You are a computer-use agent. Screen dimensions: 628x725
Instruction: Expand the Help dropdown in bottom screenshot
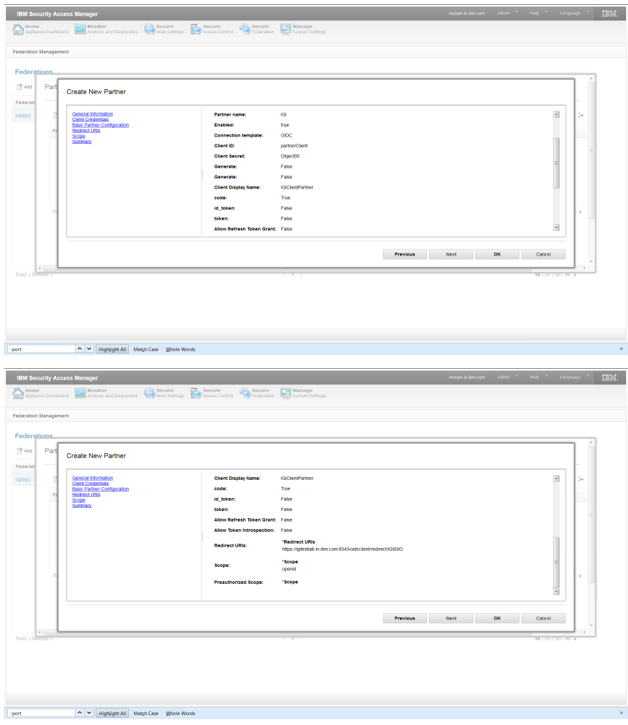click(x=538, y=377)
